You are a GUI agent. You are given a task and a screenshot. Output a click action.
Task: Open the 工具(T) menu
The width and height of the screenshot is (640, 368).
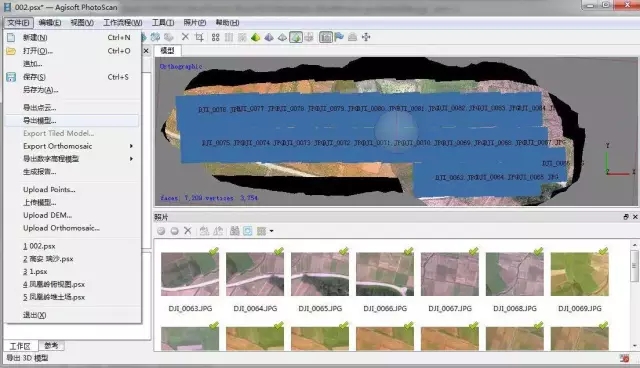tap(163, 22)
